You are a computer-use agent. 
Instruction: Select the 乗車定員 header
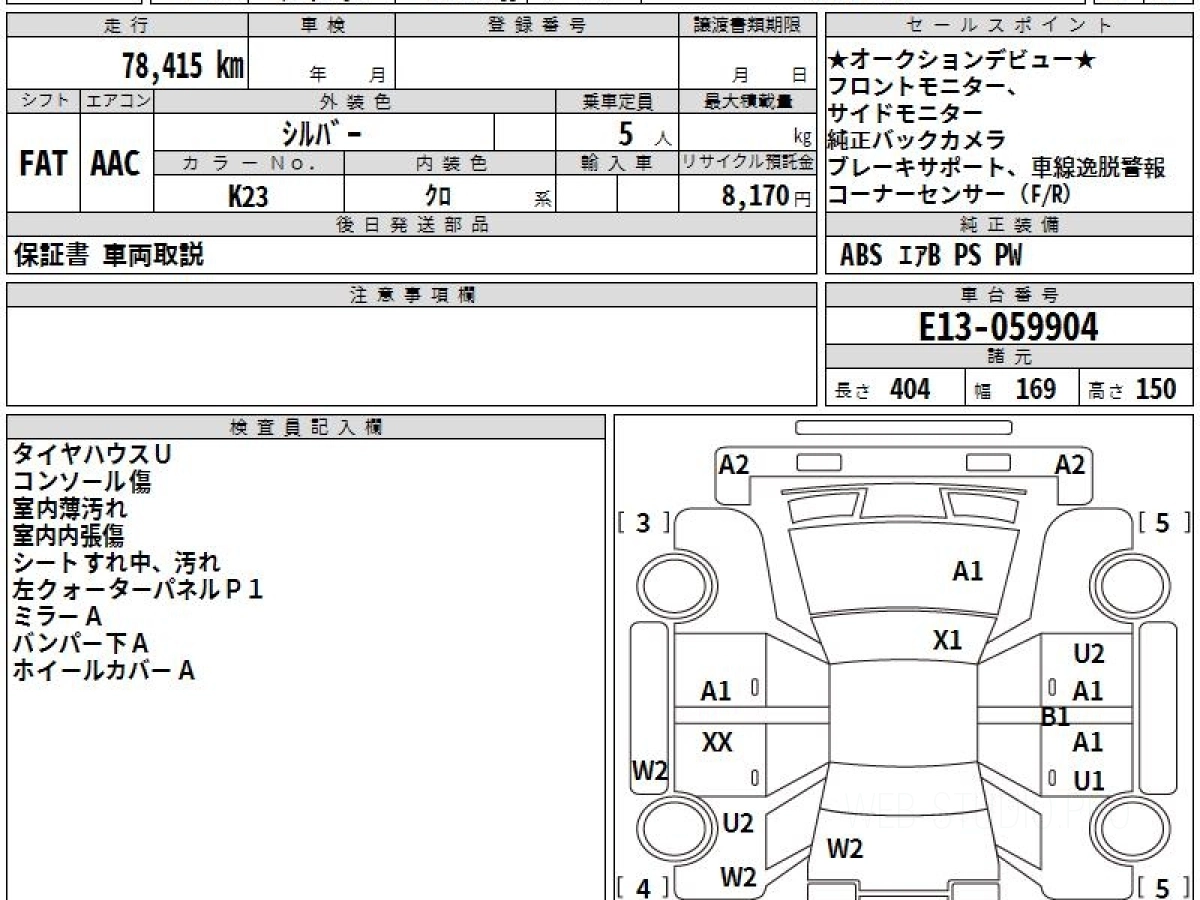point(617,101)
